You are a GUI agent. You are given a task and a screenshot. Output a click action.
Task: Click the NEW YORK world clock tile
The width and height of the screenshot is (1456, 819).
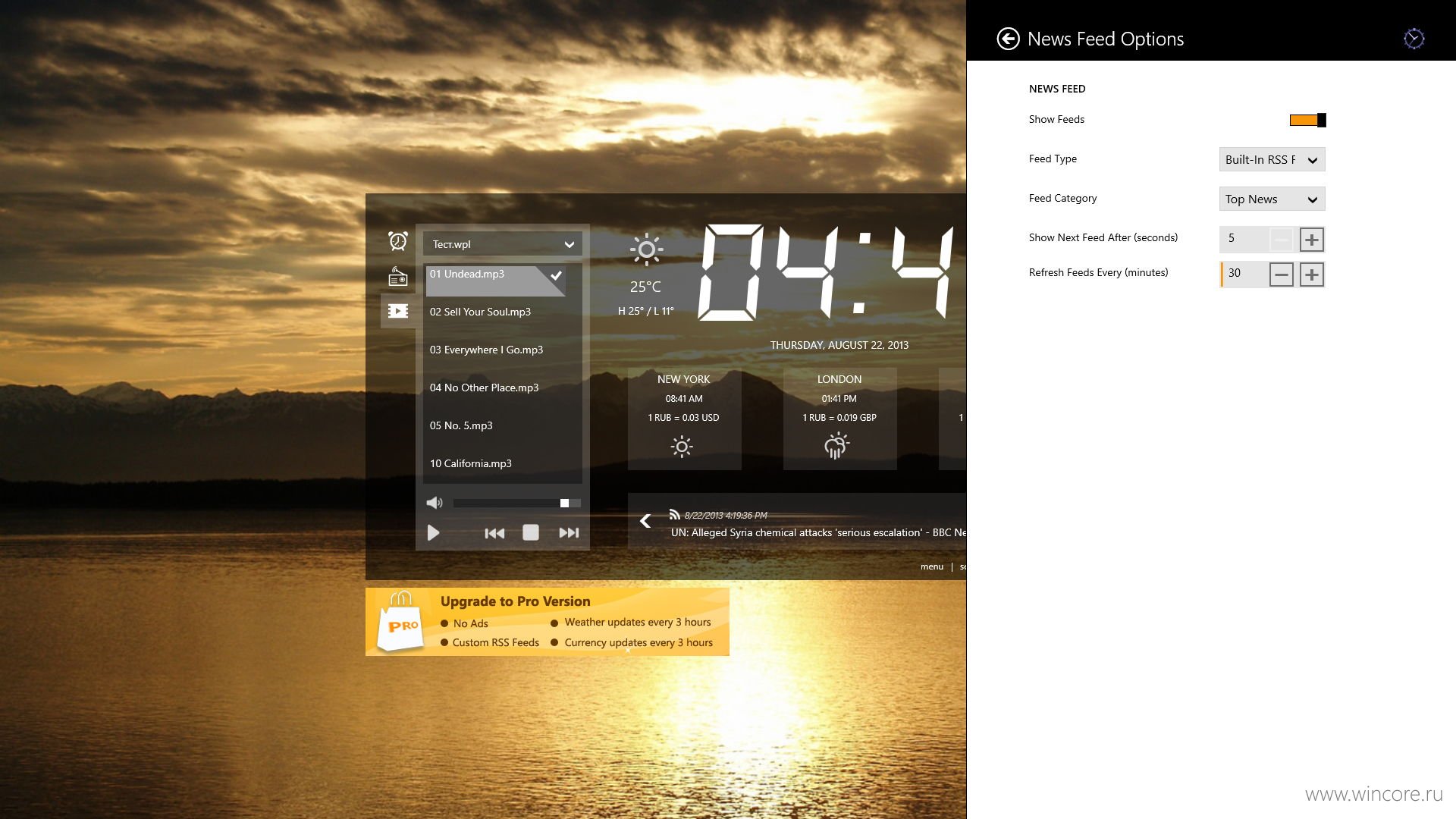(x=684, y=419)
